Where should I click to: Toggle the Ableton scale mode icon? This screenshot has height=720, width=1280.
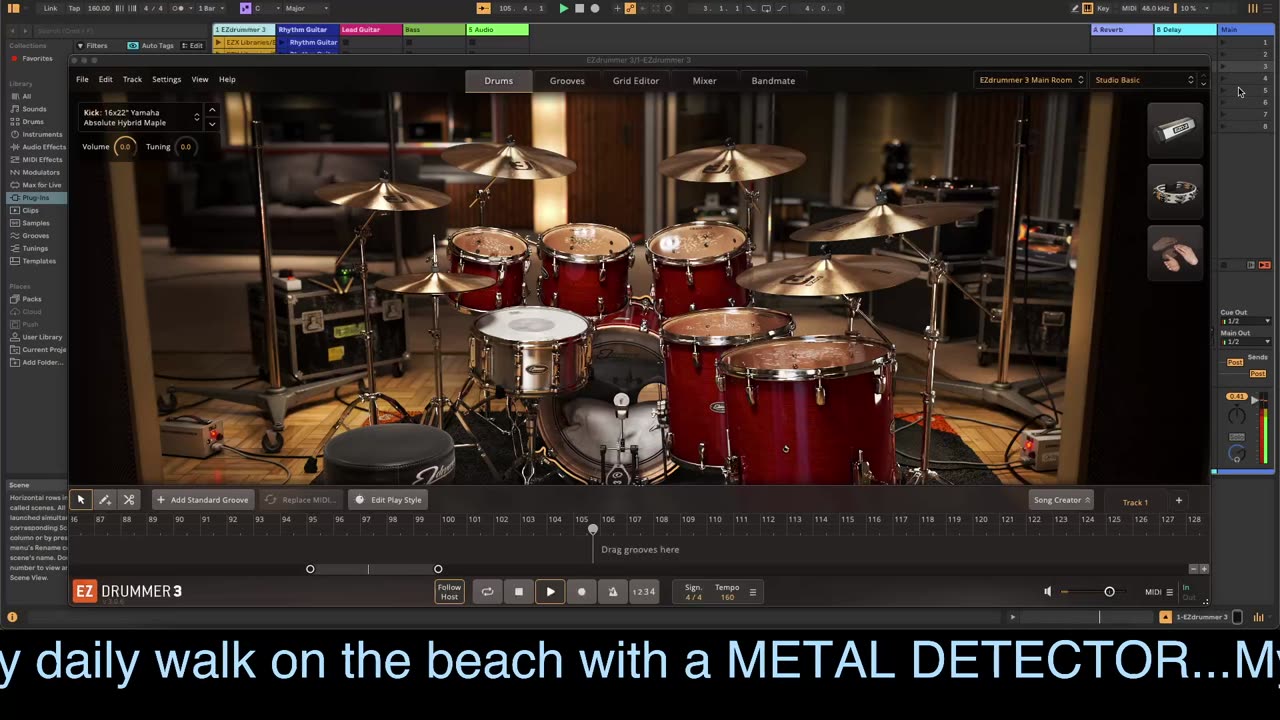click(x=245, y=8)
